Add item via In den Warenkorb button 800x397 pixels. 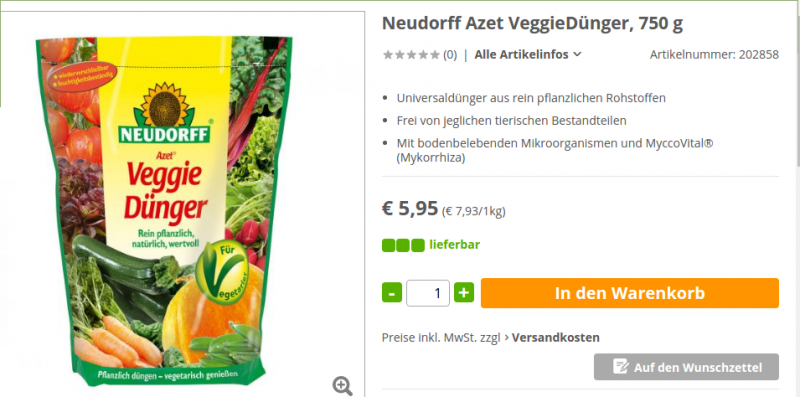coord(630,293)
